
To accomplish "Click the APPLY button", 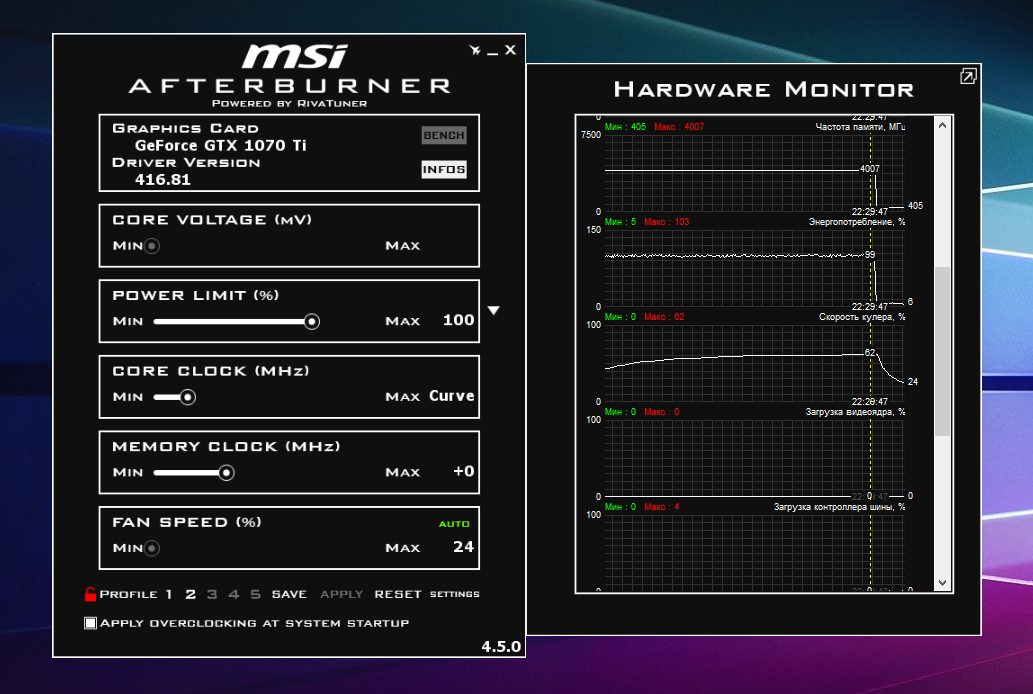I will [341, 594].
